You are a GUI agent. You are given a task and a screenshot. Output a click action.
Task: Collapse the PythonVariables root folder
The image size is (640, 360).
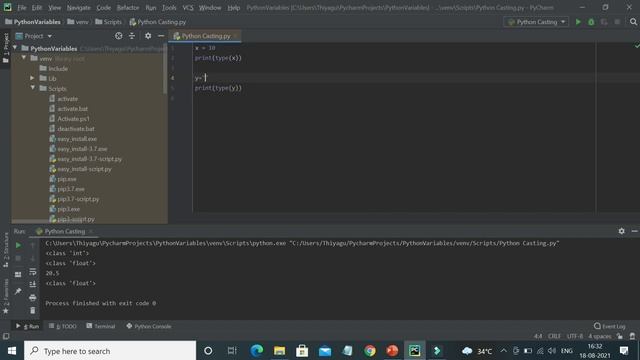pyautogui.click(x=15, y=48)
